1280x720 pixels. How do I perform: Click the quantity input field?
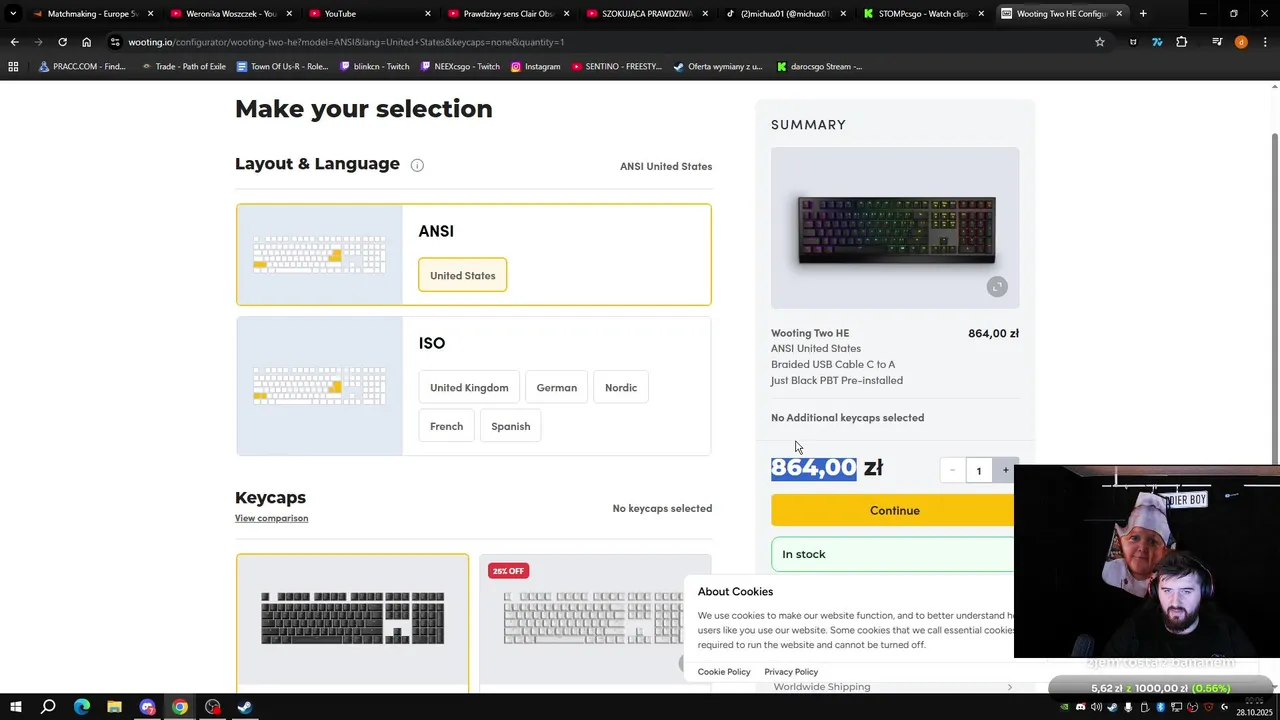(x=979, y=470)
